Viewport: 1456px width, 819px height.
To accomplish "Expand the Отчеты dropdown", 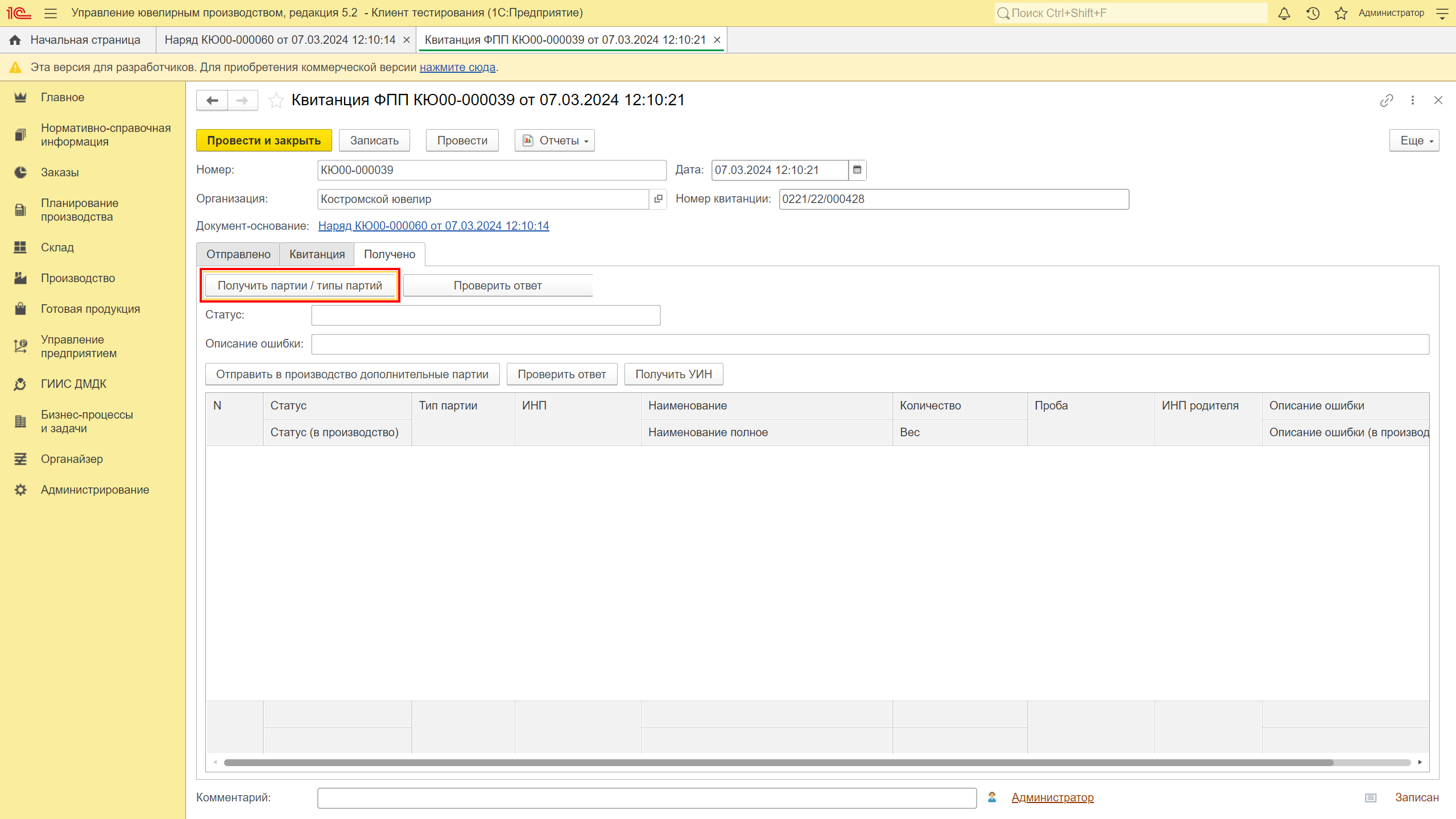I will pos(555,140).
